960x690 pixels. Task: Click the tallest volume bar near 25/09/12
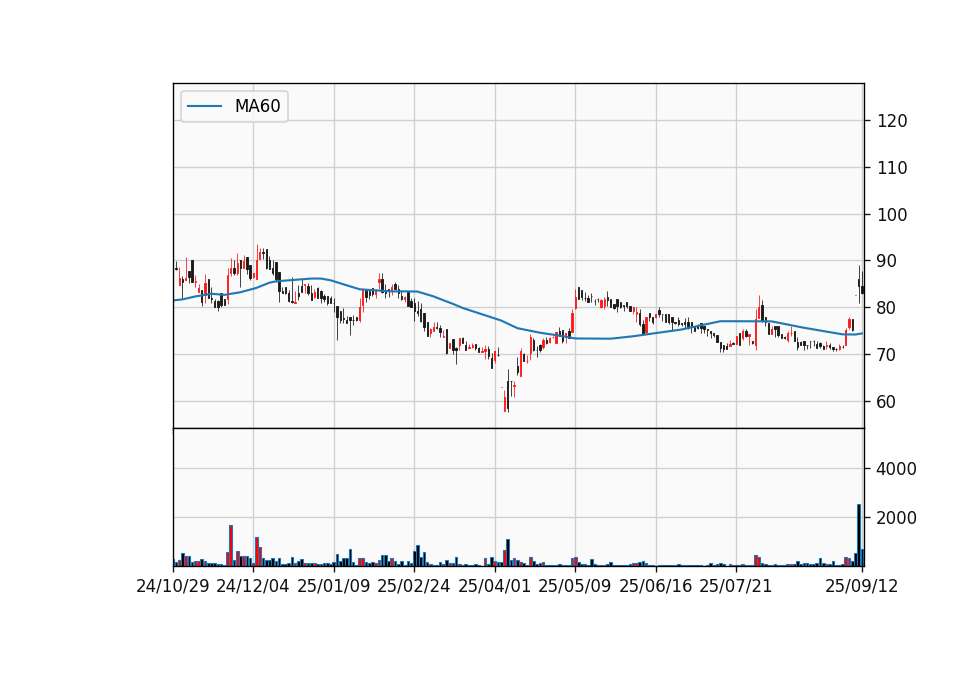point(859,535)
